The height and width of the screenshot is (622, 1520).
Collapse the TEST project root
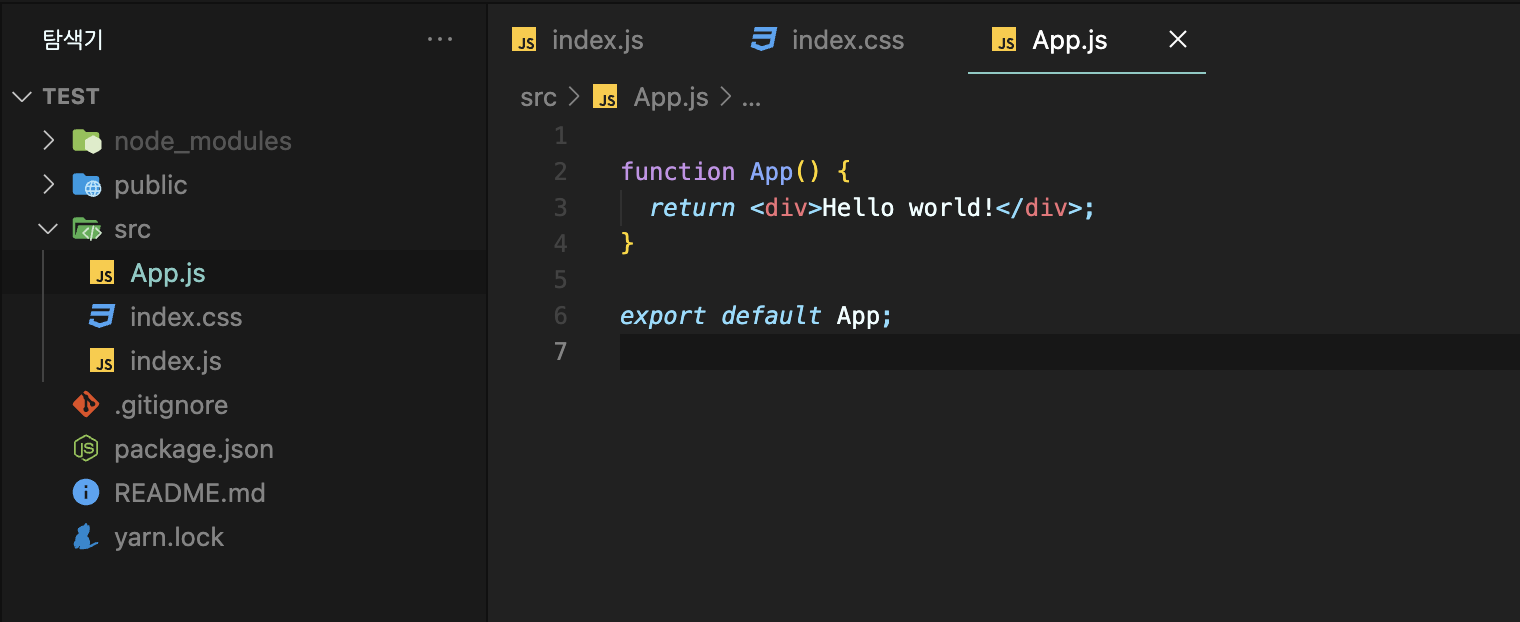coord(21,97)
